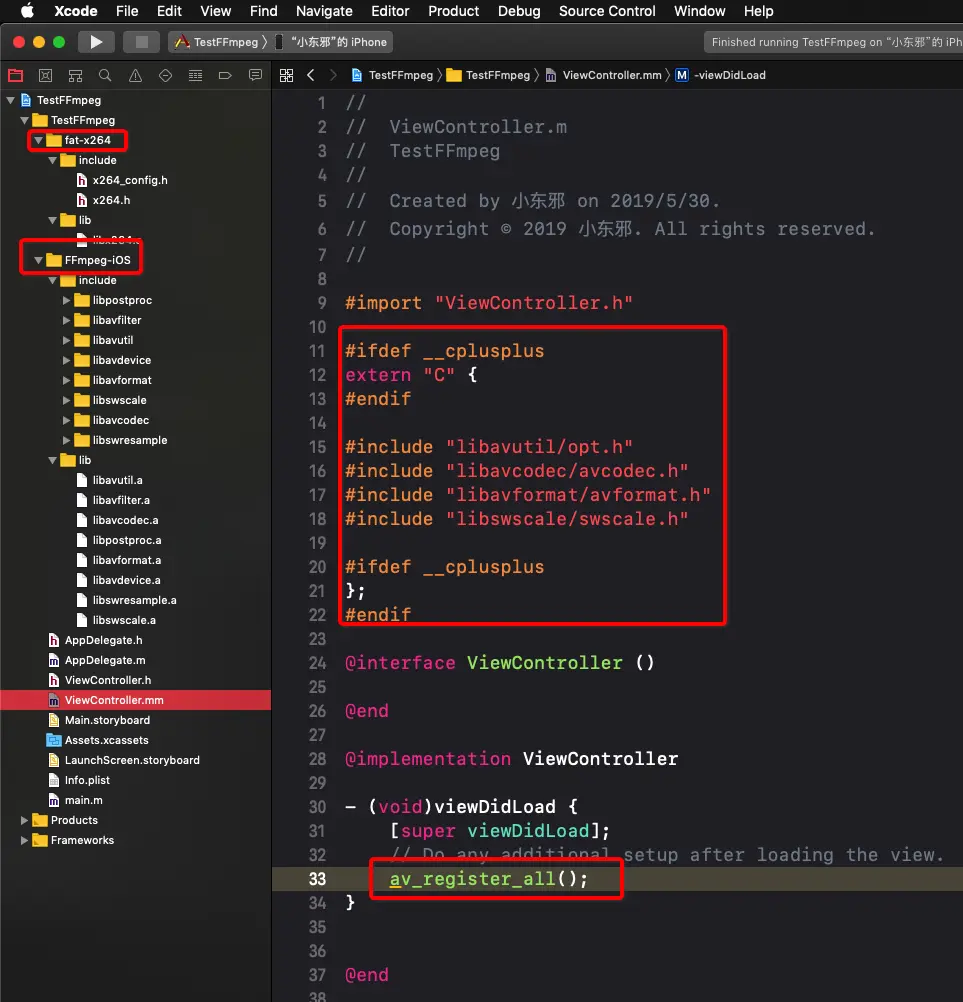
Task: Expand the libswresample folder
Action: click(x=66, y=440)
